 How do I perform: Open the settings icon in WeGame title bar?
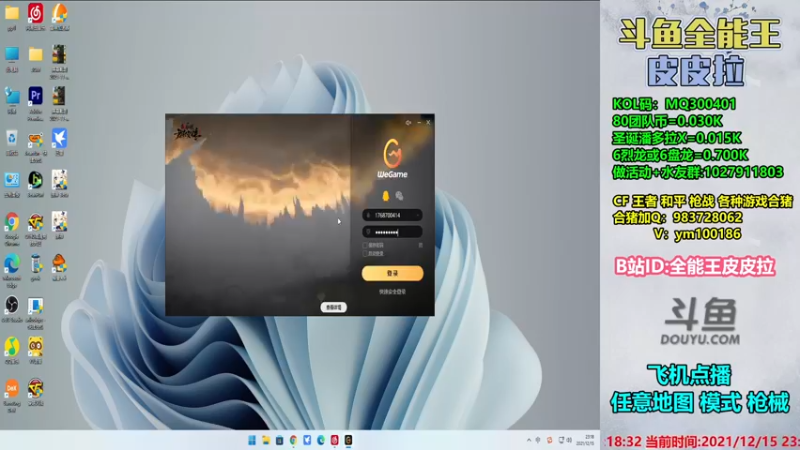(x=408, y=122)
